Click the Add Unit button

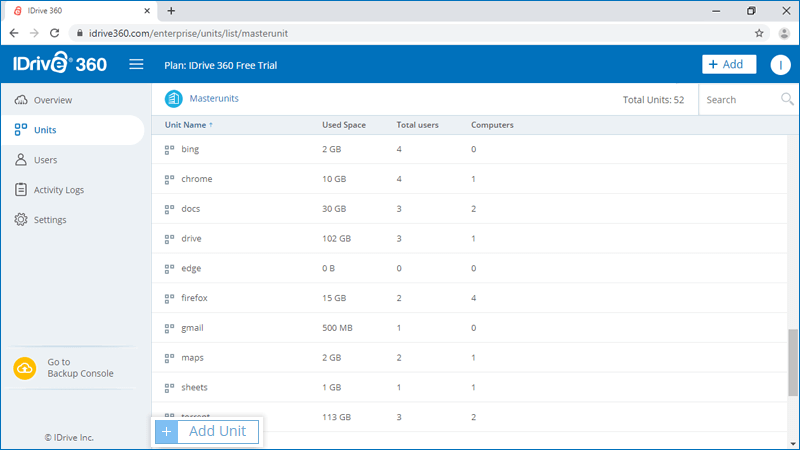click(x=207, y=432)
